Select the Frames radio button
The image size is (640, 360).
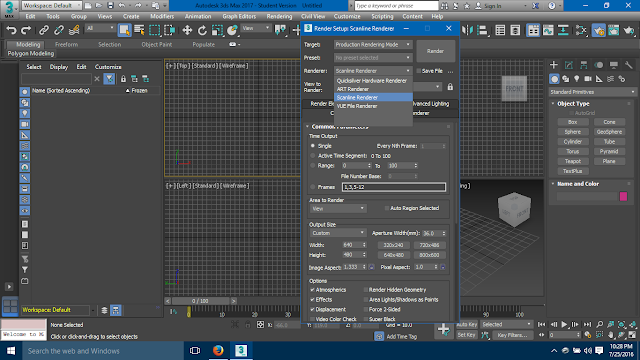click(313, 187)
